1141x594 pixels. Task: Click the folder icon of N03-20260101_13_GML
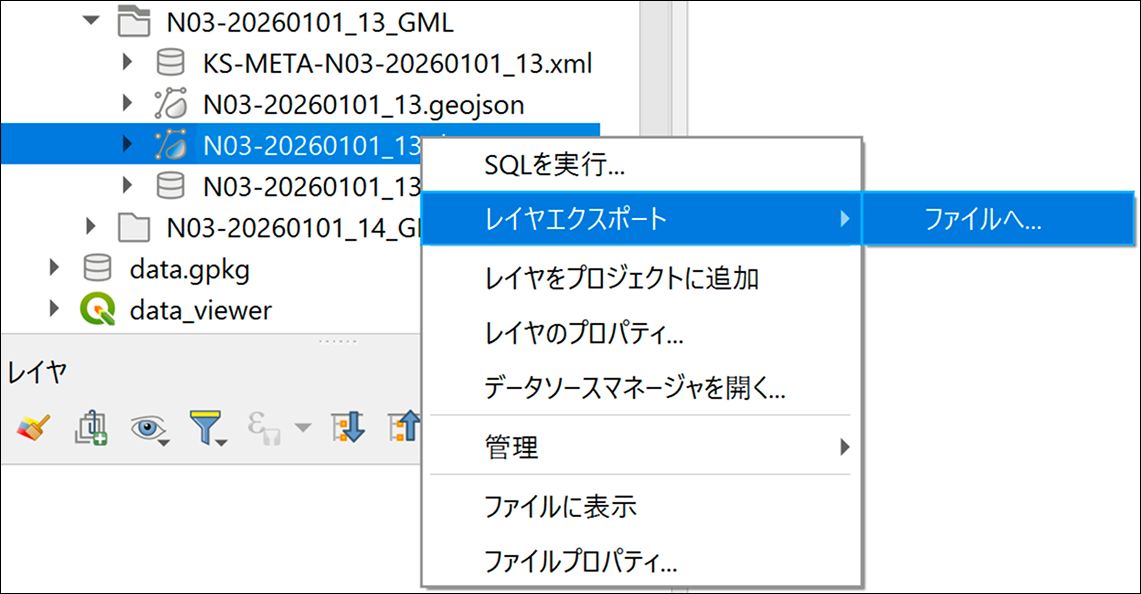pos(134,22)
